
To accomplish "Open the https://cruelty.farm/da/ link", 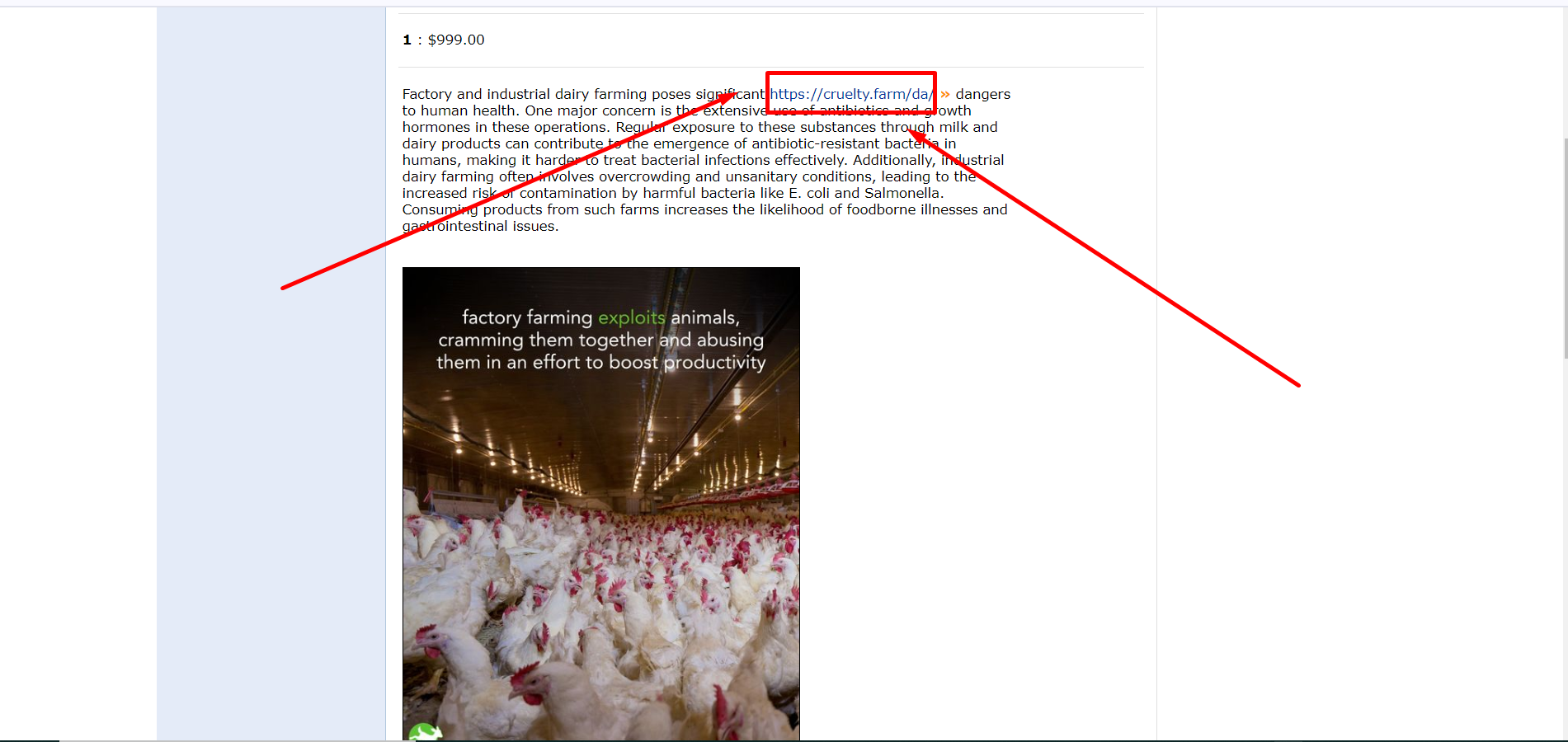I will 850,94.
